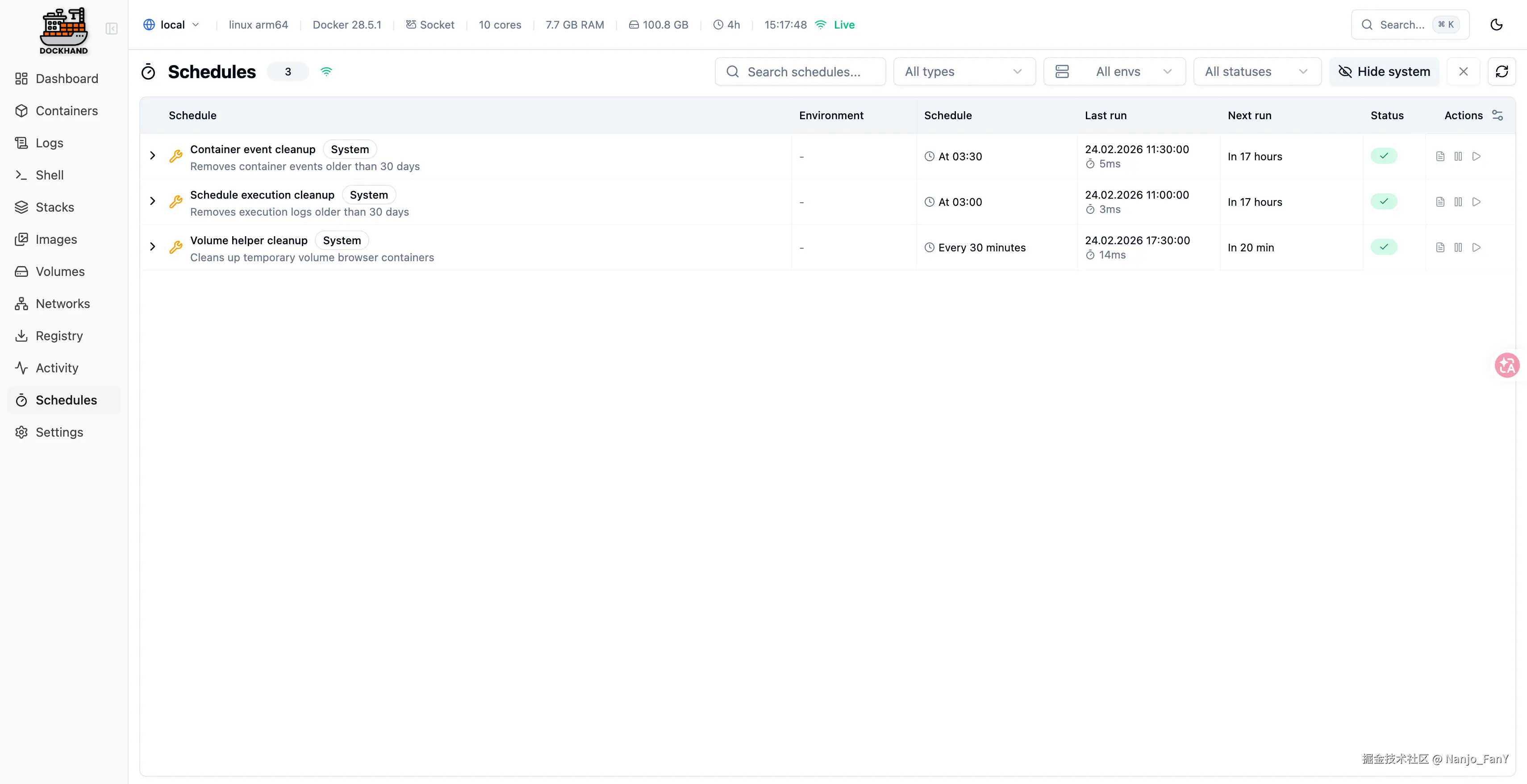Expand the Container event cleanup row

coord(153,156)
